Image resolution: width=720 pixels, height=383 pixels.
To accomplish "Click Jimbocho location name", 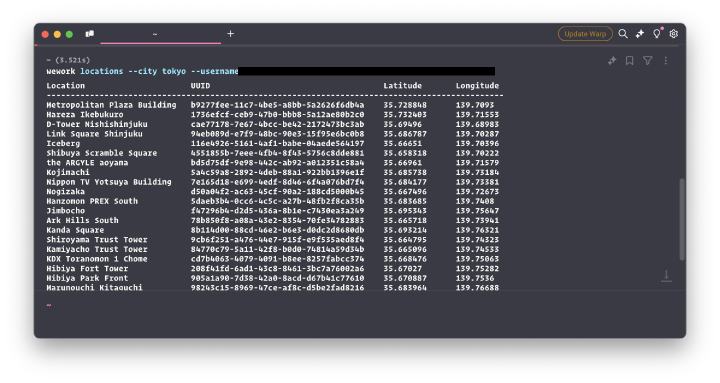I will pos(66,211).
